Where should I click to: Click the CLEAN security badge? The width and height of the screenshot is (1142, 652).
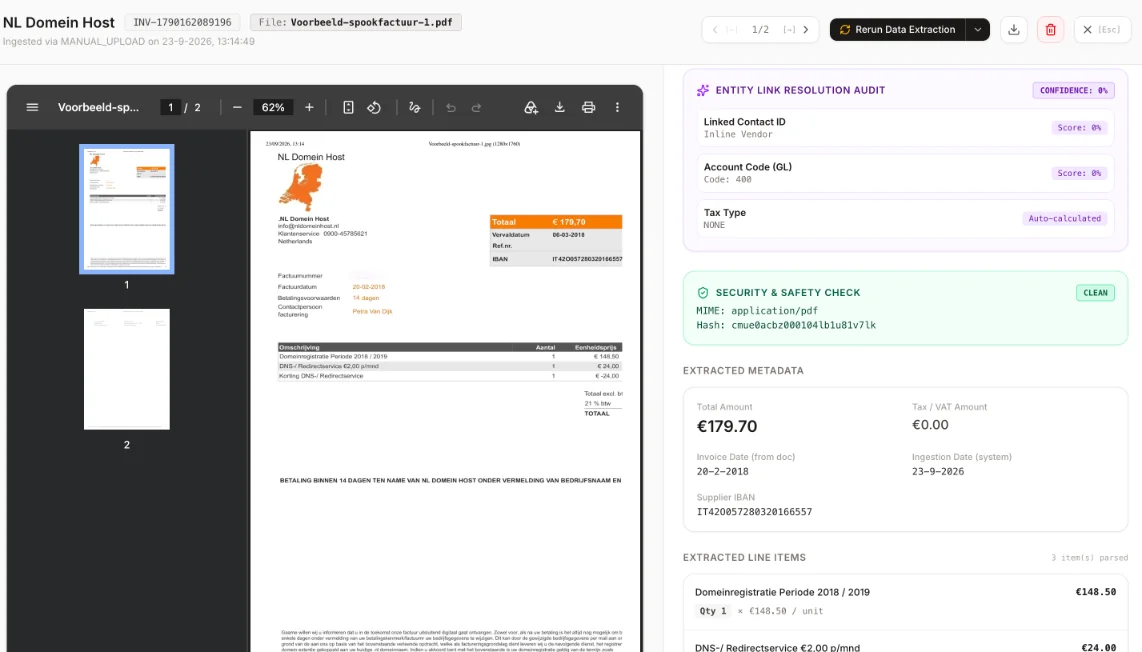pyautogui.click(x=1095, y=293)
